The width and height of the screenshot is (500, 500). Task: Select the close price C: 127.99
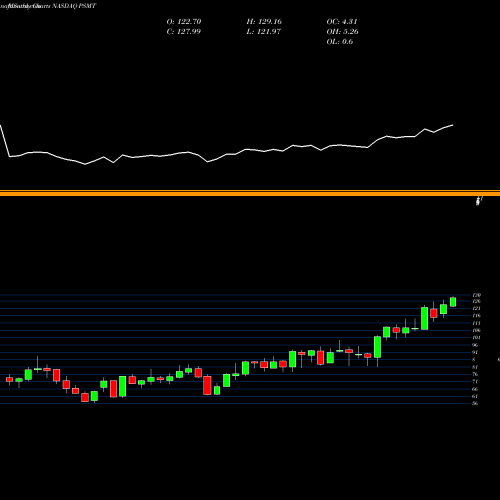(x=184, y=31)
